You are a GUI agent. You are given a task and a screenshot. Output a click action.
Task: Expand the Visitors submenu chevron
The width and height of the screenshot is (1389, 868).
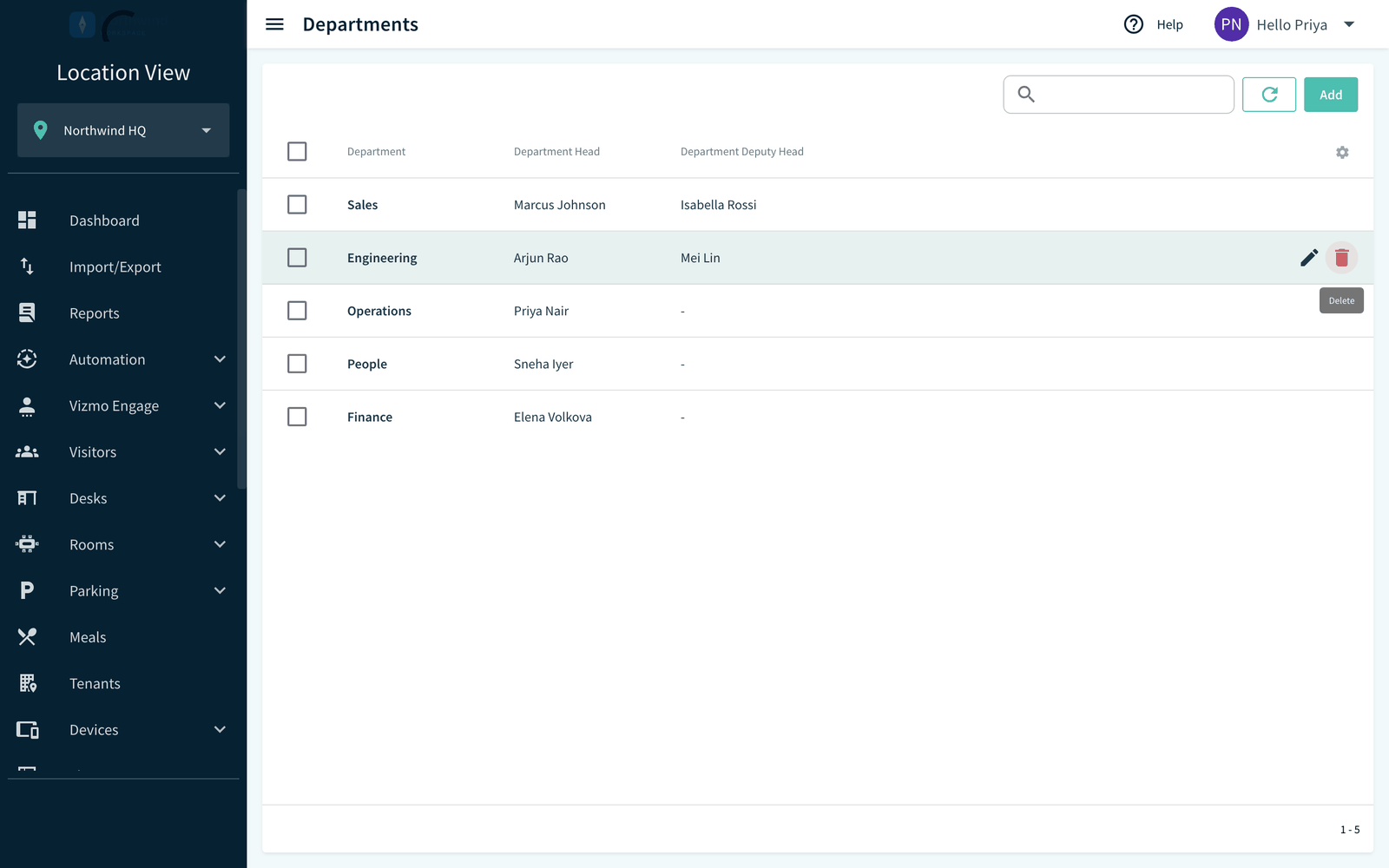click(220, 451)
